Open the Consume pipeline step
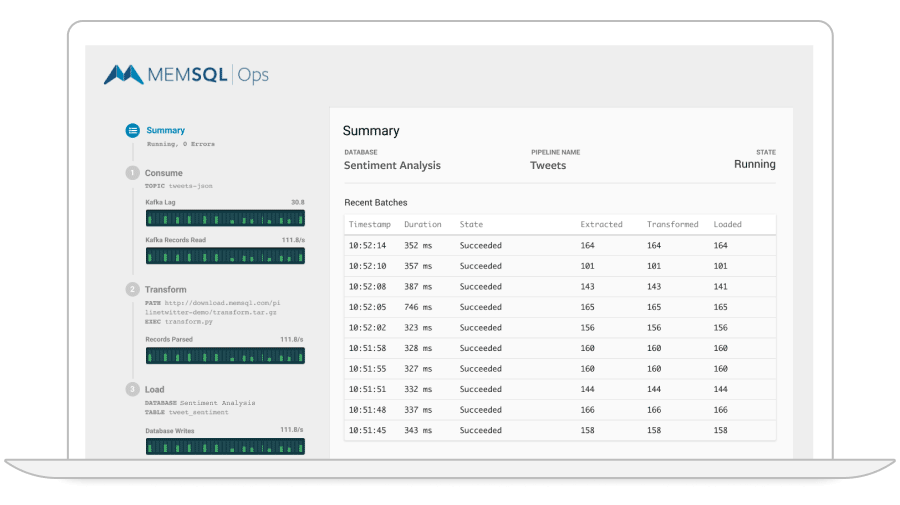This screenshot has height=505, width=900. (164, 173)
